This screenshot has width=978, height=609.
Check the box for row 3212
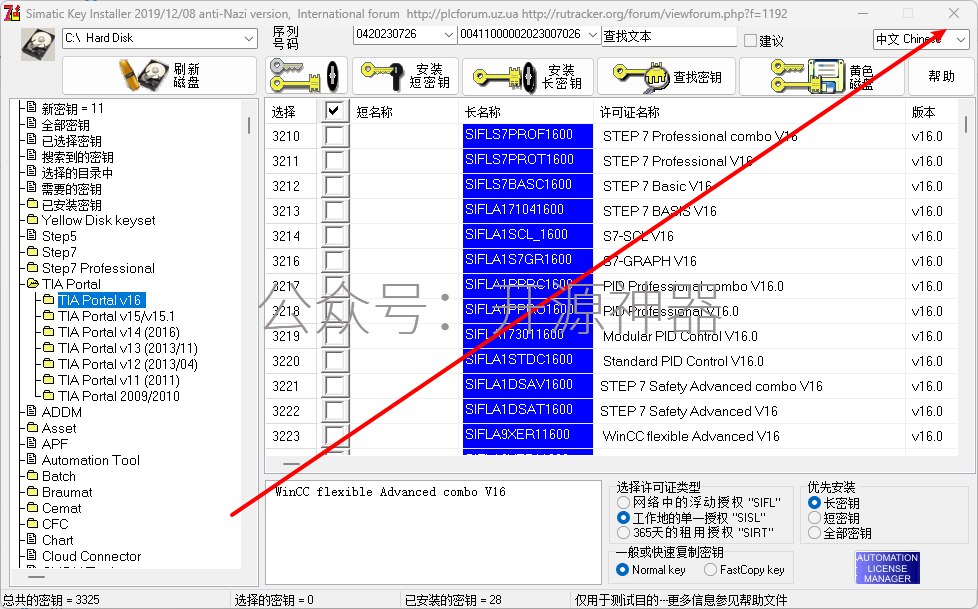tap(334, 186)
